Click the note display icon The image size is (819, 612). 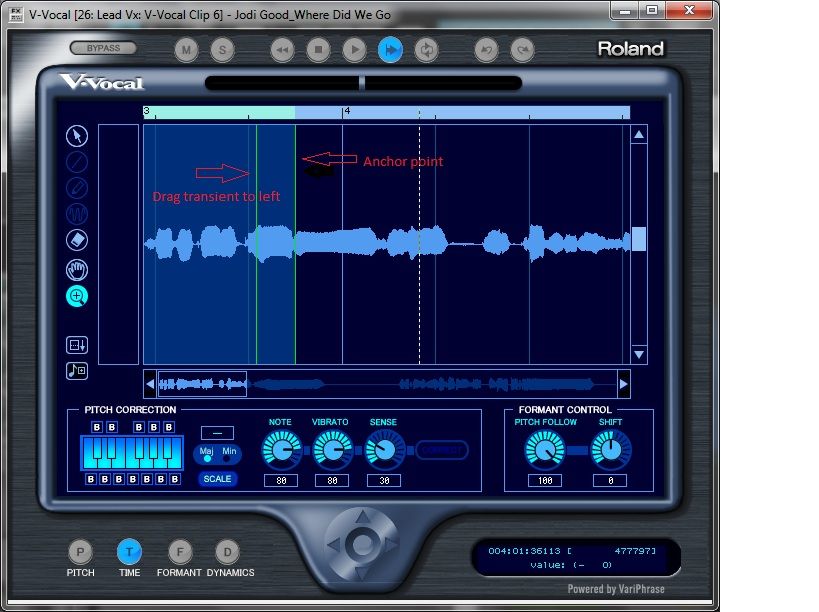[77, 371]
